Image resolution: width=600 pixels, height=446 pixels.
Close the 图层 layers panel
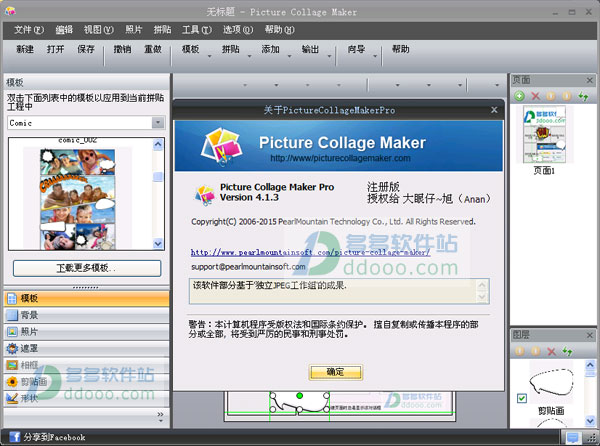589,335
